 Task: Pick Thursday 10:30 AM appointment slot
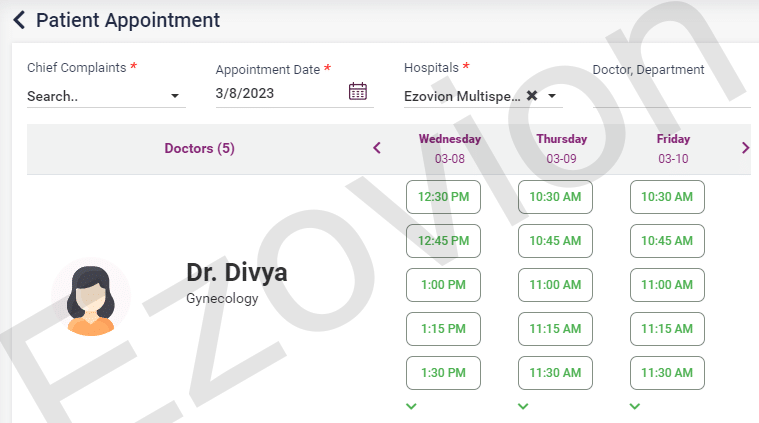tap(555, 197)
